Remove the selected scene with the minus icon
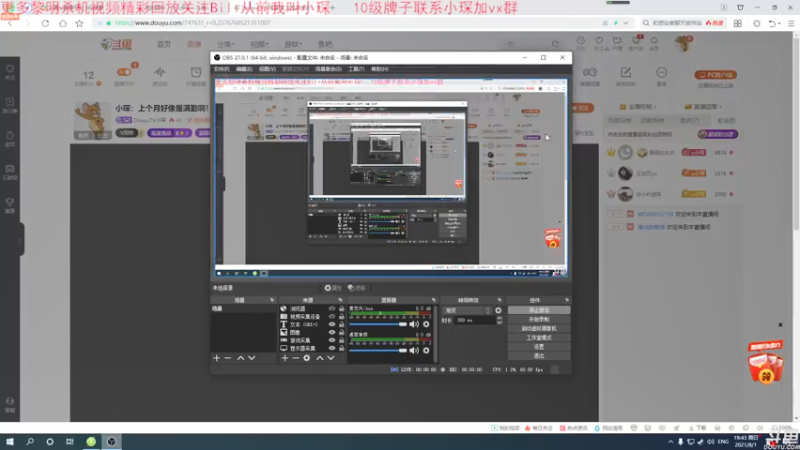This screenshot has width=800, height=450. pyautogui.click(x=228, y=358)
